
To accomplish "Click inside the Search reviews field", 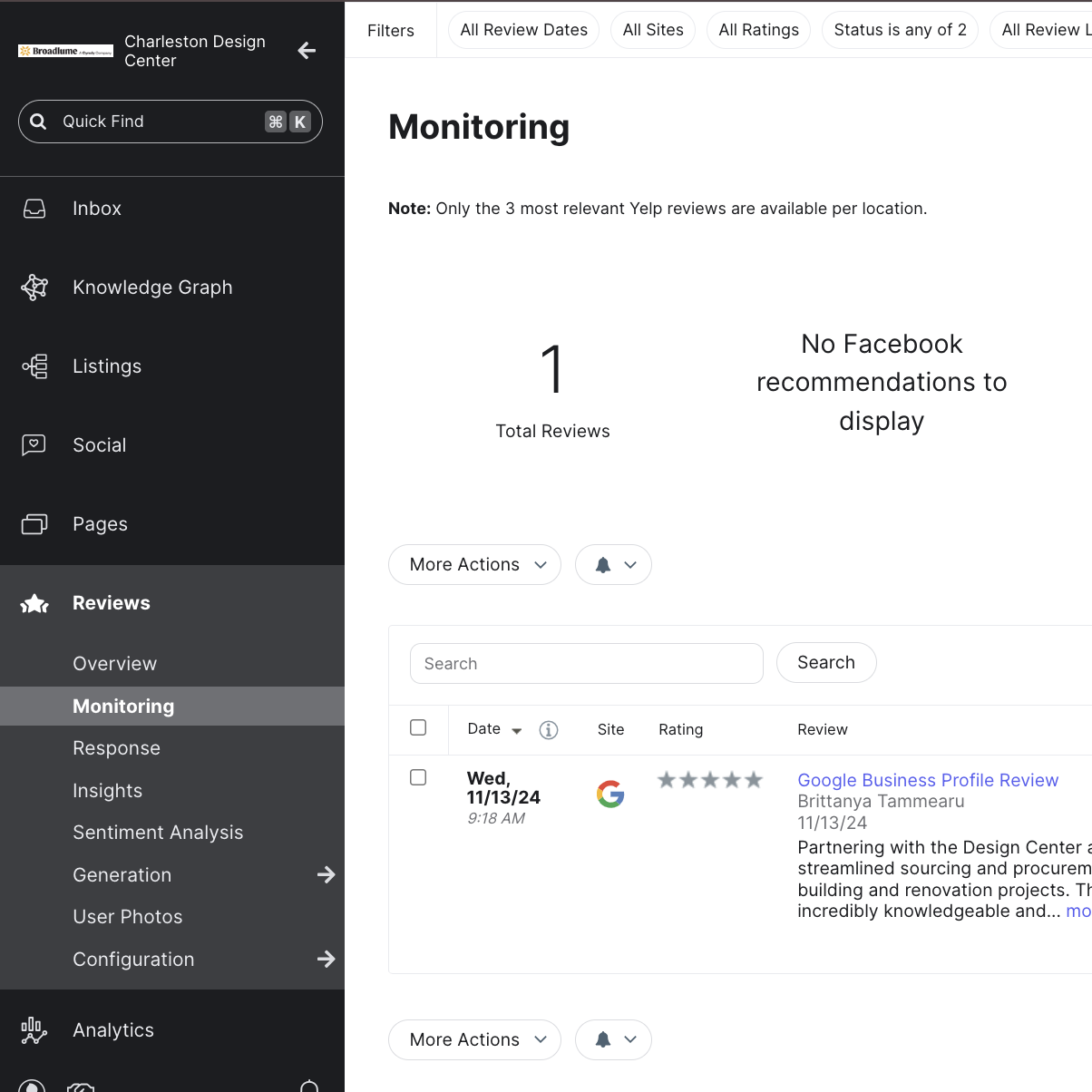I will point(586,663).
